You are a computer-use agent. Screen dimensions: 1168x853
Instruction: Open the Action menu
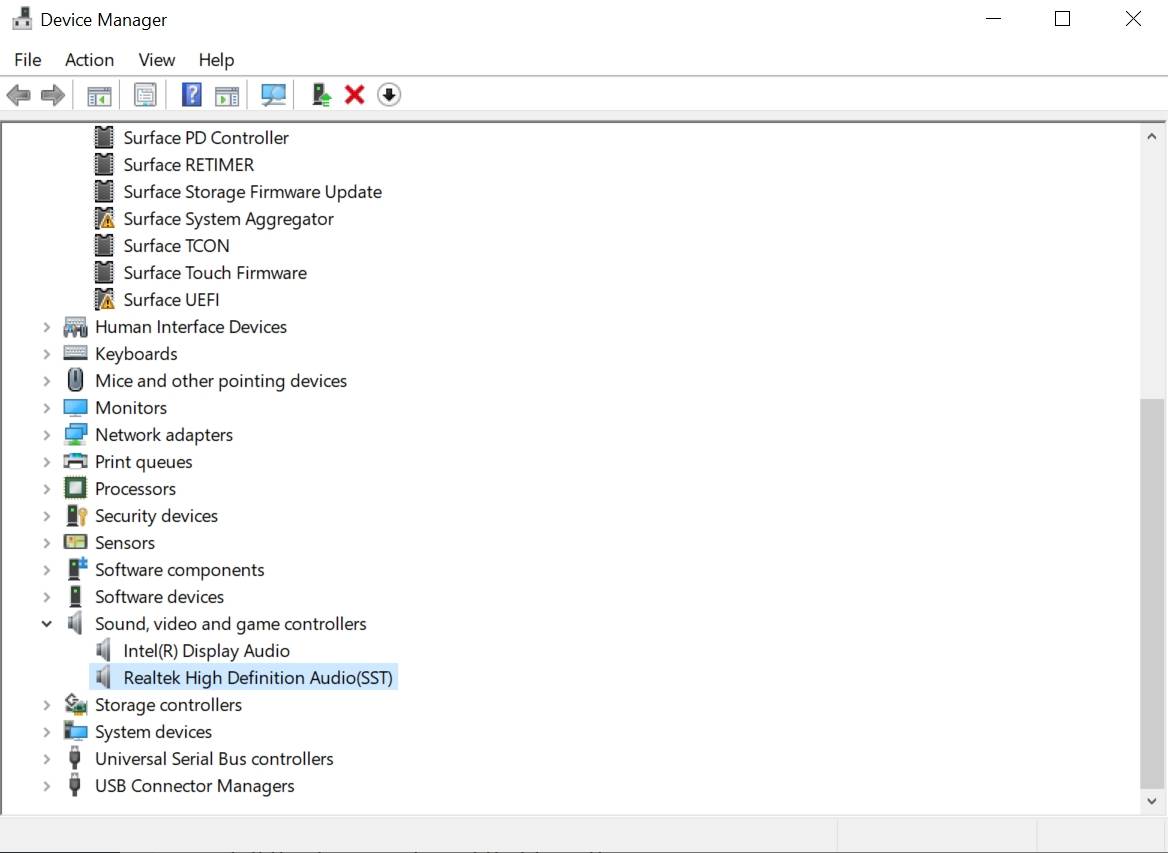coord(89,60)
